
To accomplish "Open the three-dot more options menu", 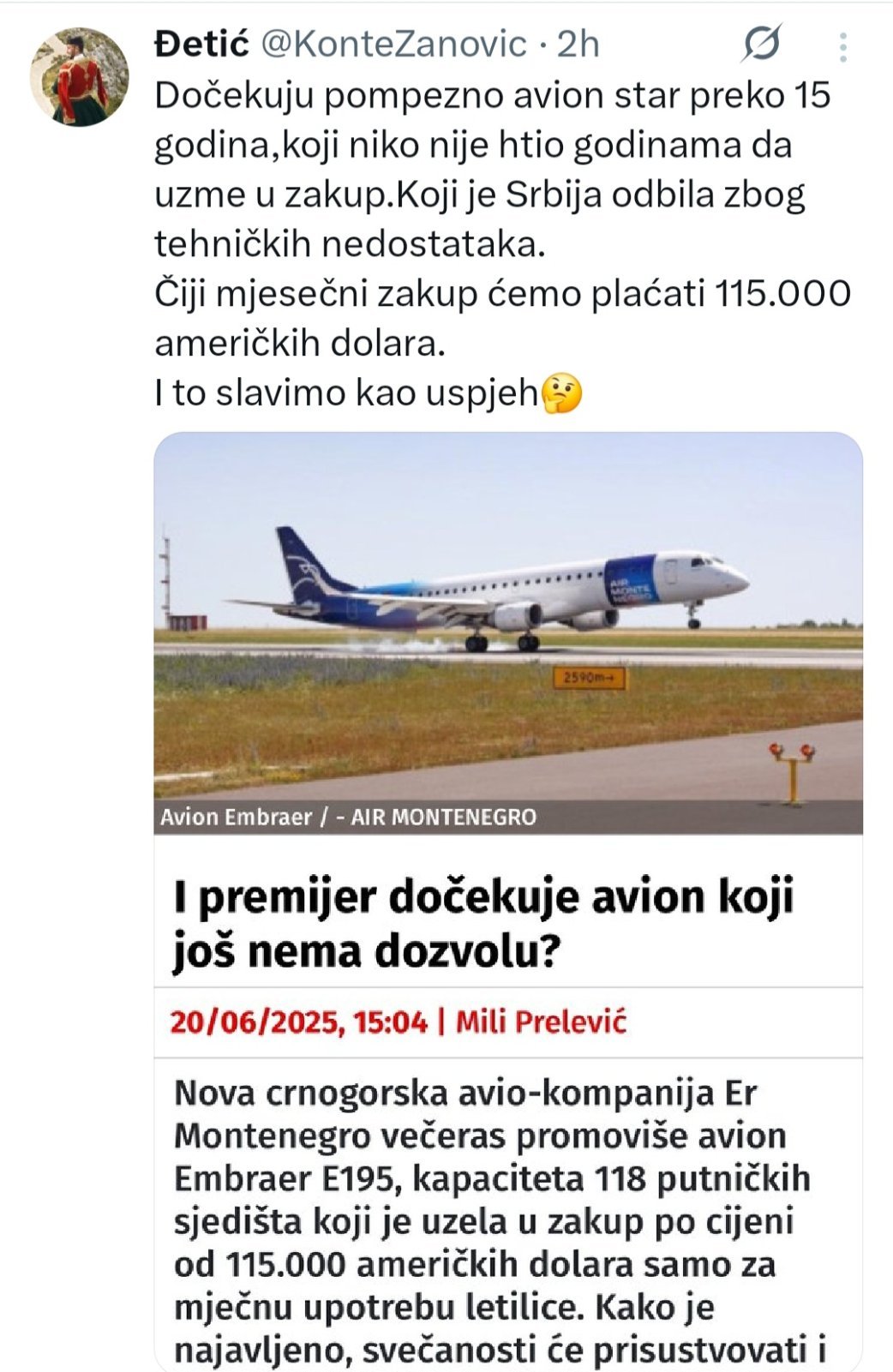I will (x=843, y=47).
